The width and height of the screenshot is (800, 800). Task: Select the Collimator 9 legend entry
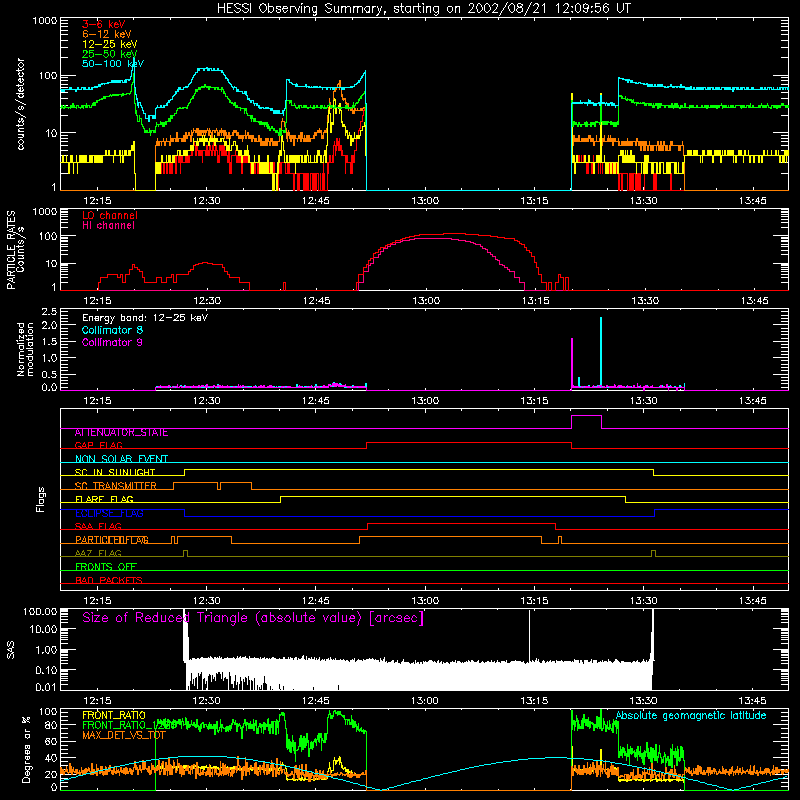click(112, 342)
